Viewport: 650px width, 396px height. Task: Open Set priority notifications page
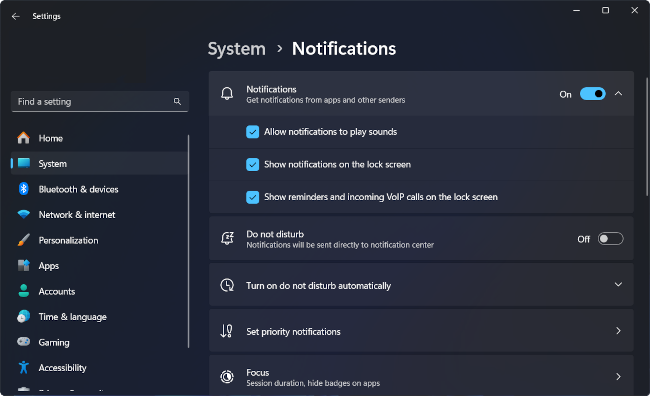(x=421, y=331)
